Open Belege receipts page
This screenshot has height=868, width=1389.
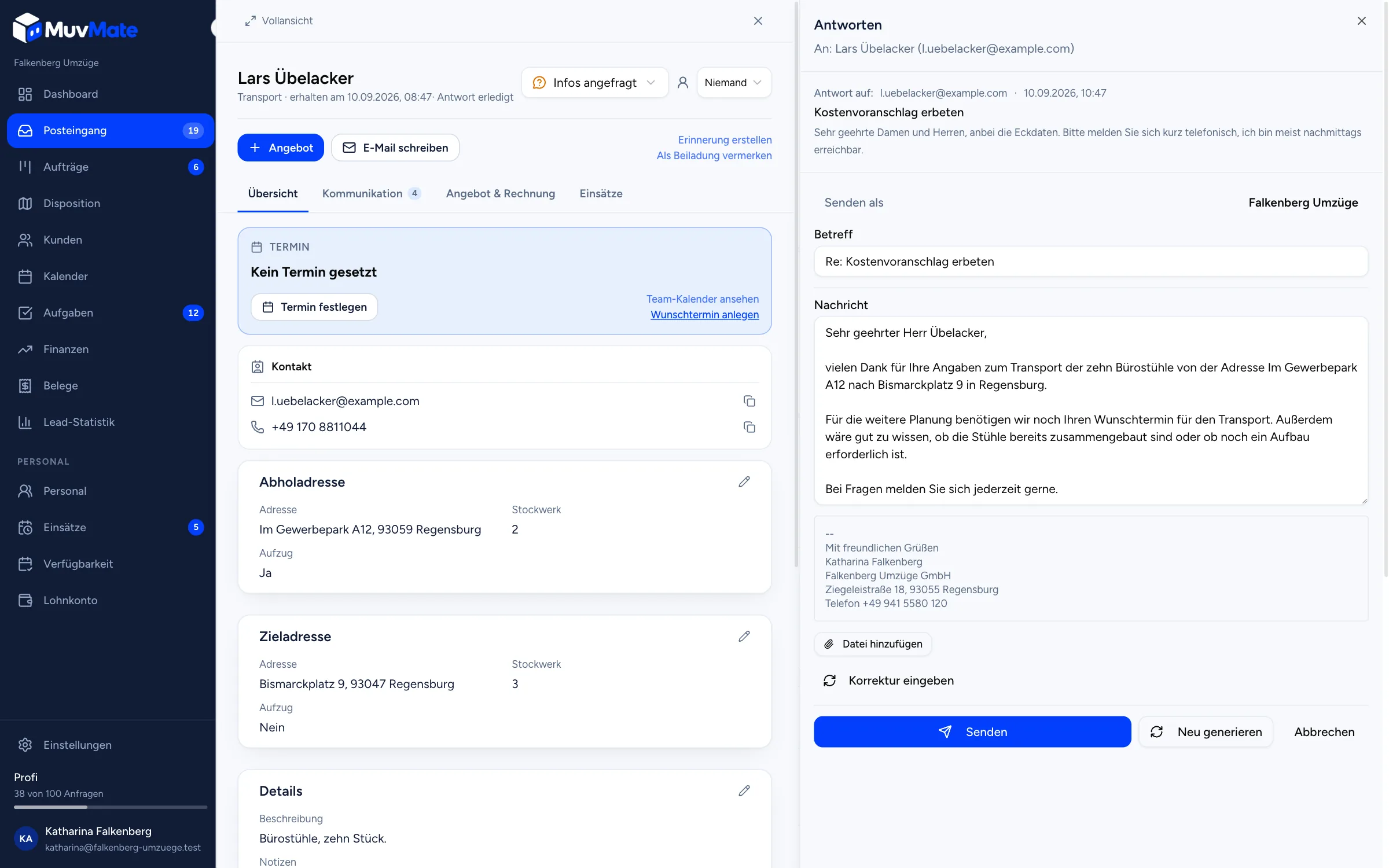(110, 385)
